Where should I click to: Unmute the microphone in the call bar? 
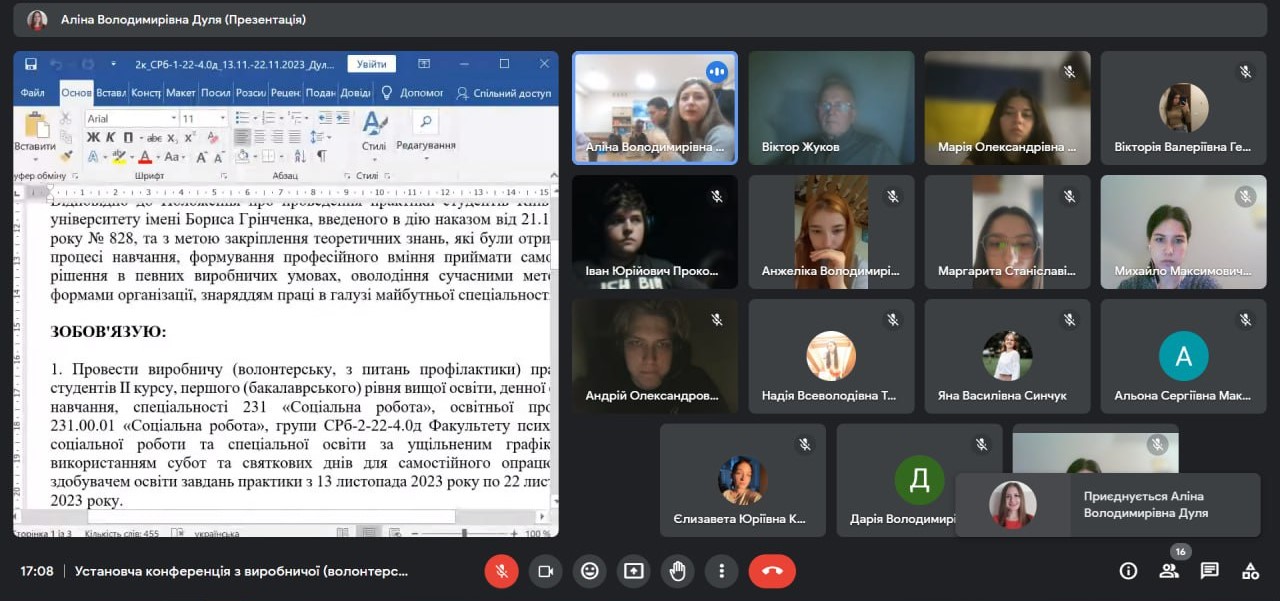[x=502, y=571]
